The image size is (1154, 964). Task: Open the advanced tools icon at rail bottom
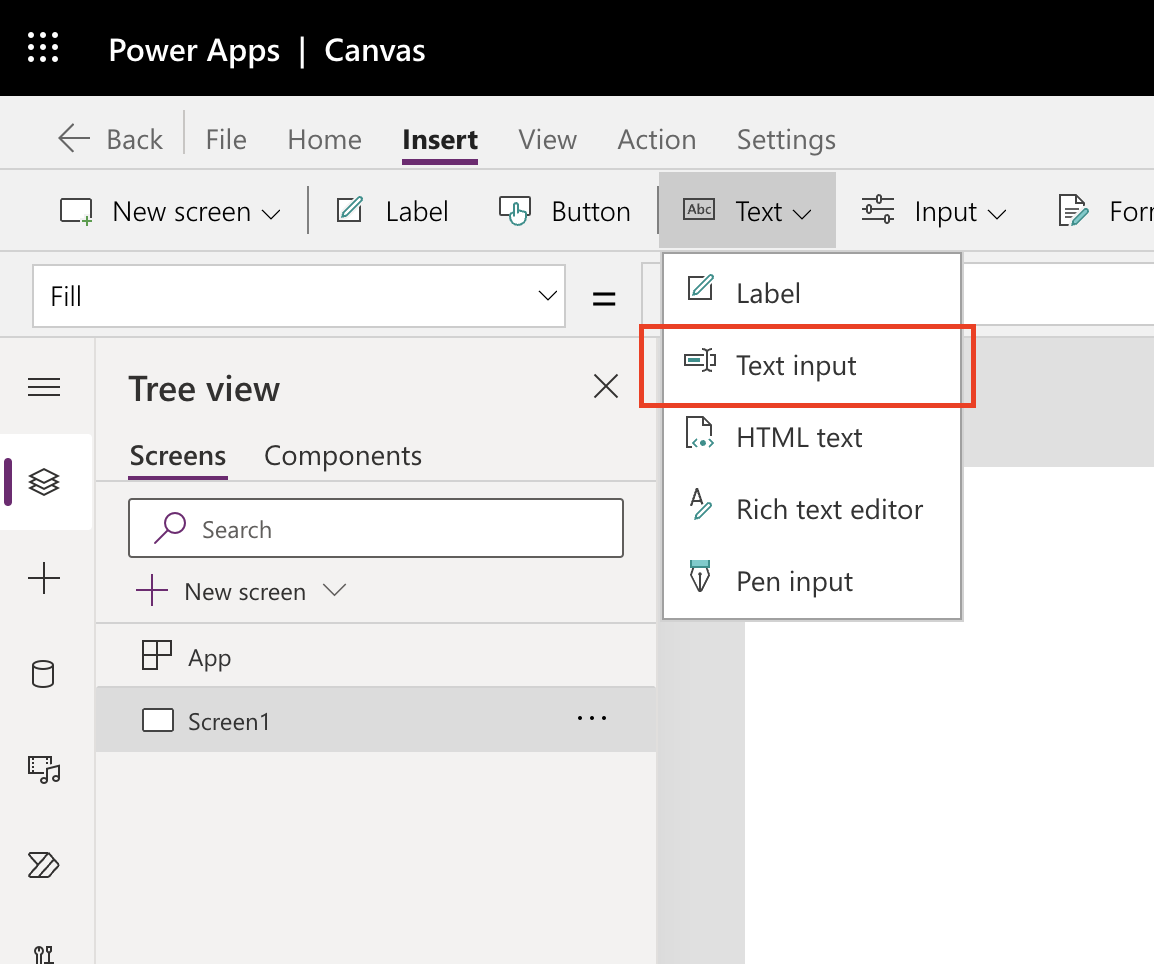(44, 950)
